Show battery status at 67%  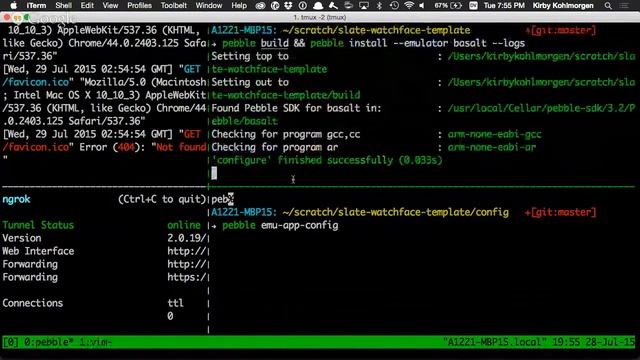tap(448, 5)
